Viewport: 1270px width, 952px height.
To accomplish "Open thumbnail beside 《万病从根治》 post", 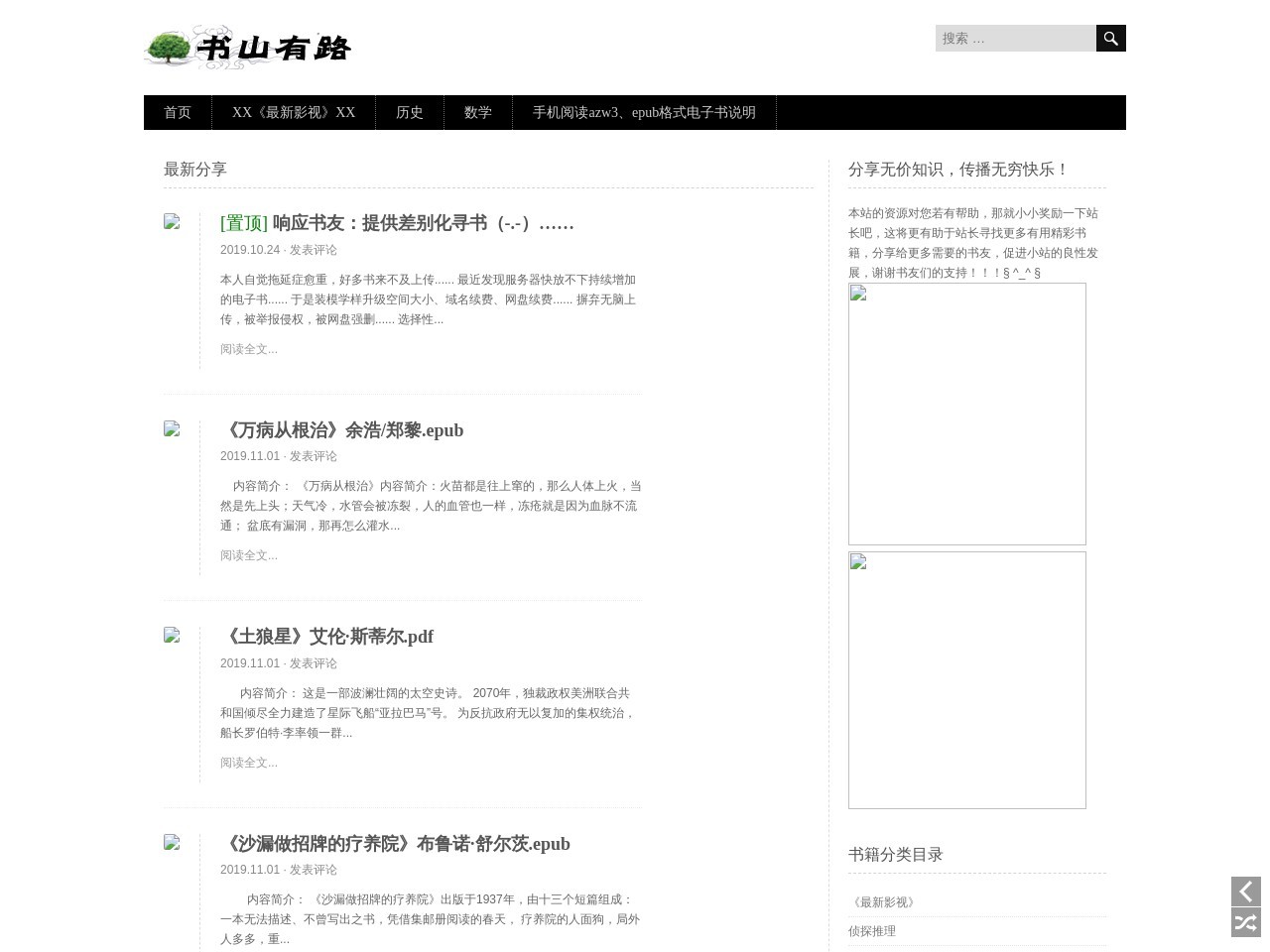I will (x=172, y=428).
